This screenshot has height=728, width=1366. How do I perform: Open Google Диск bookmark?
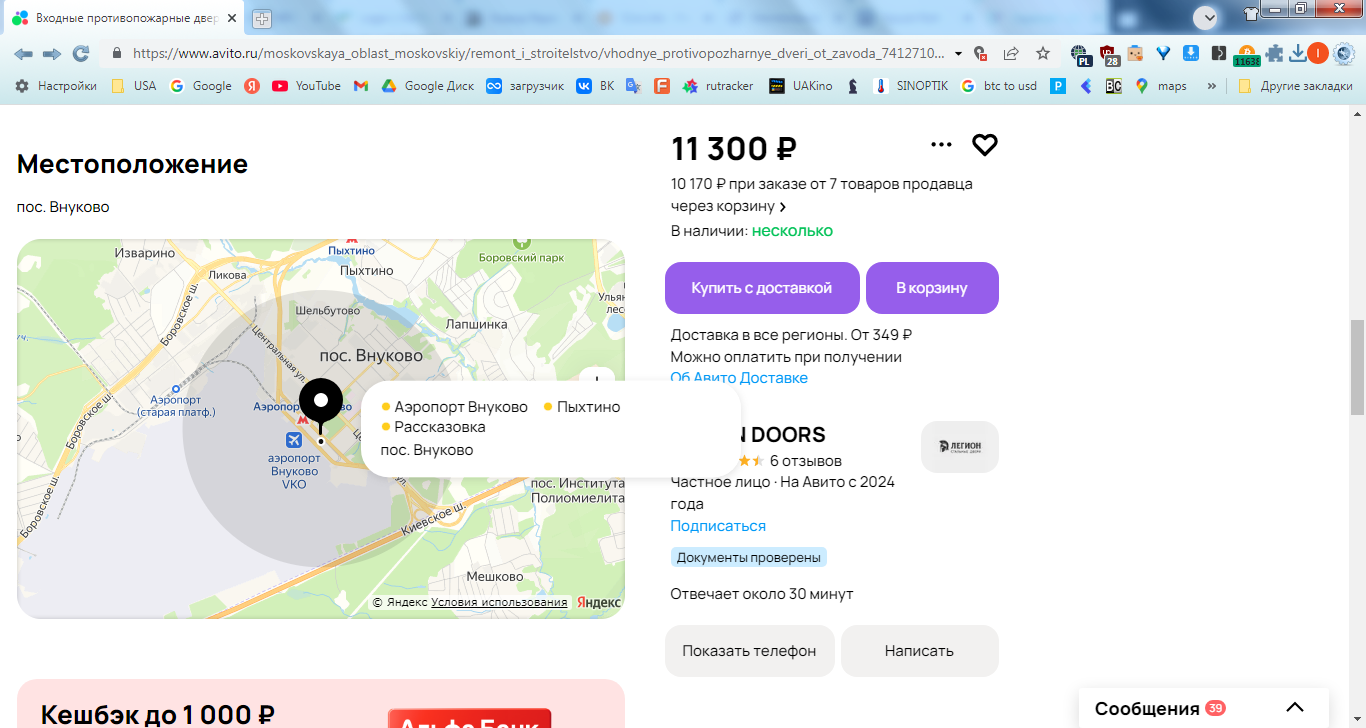[x=427, y=86]
